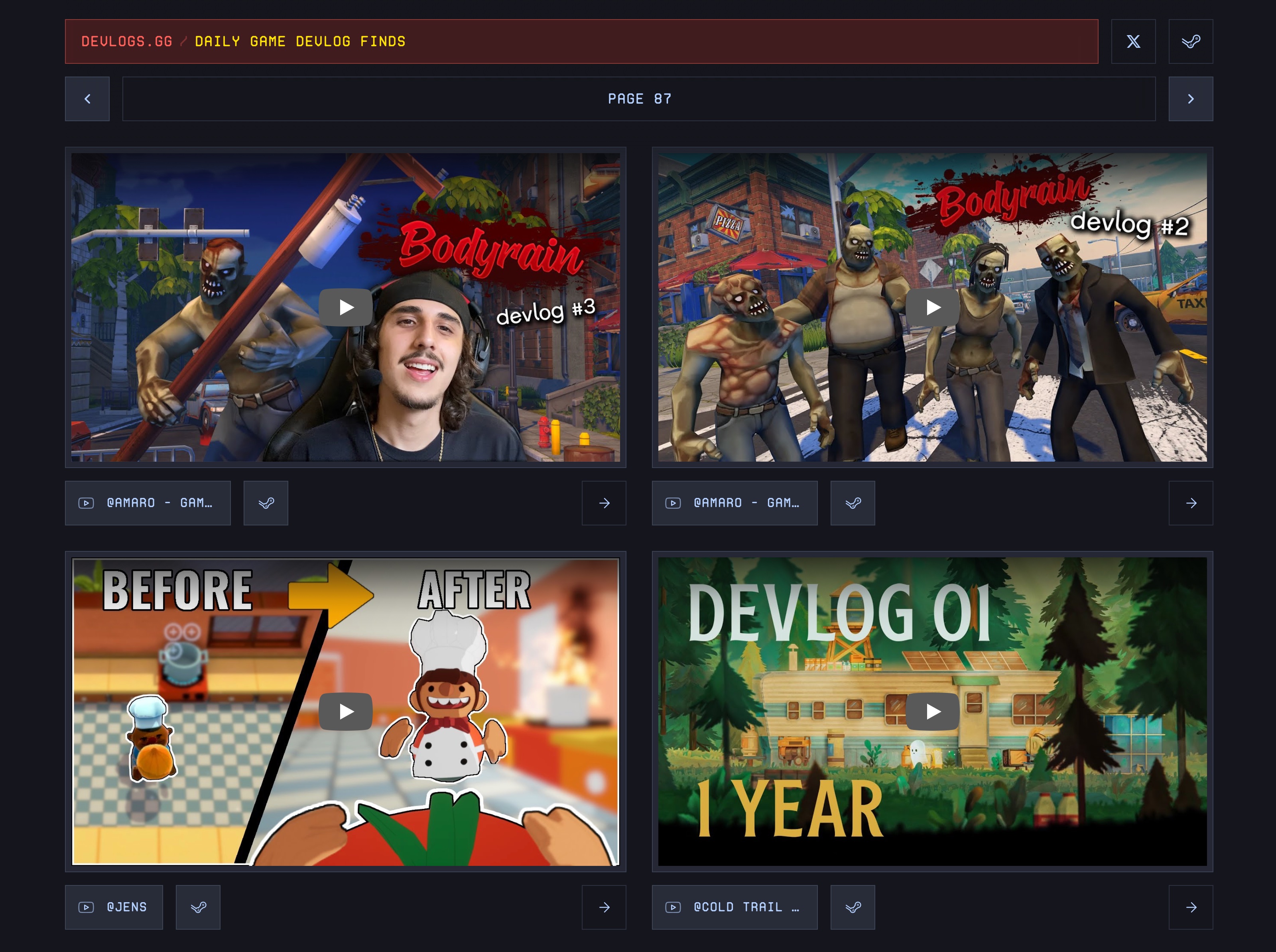Image resolution: width=1276 pixels, height=952 pixels.
Task: Play the Devlog 01 1 Year video
Action: pos(933,712)
